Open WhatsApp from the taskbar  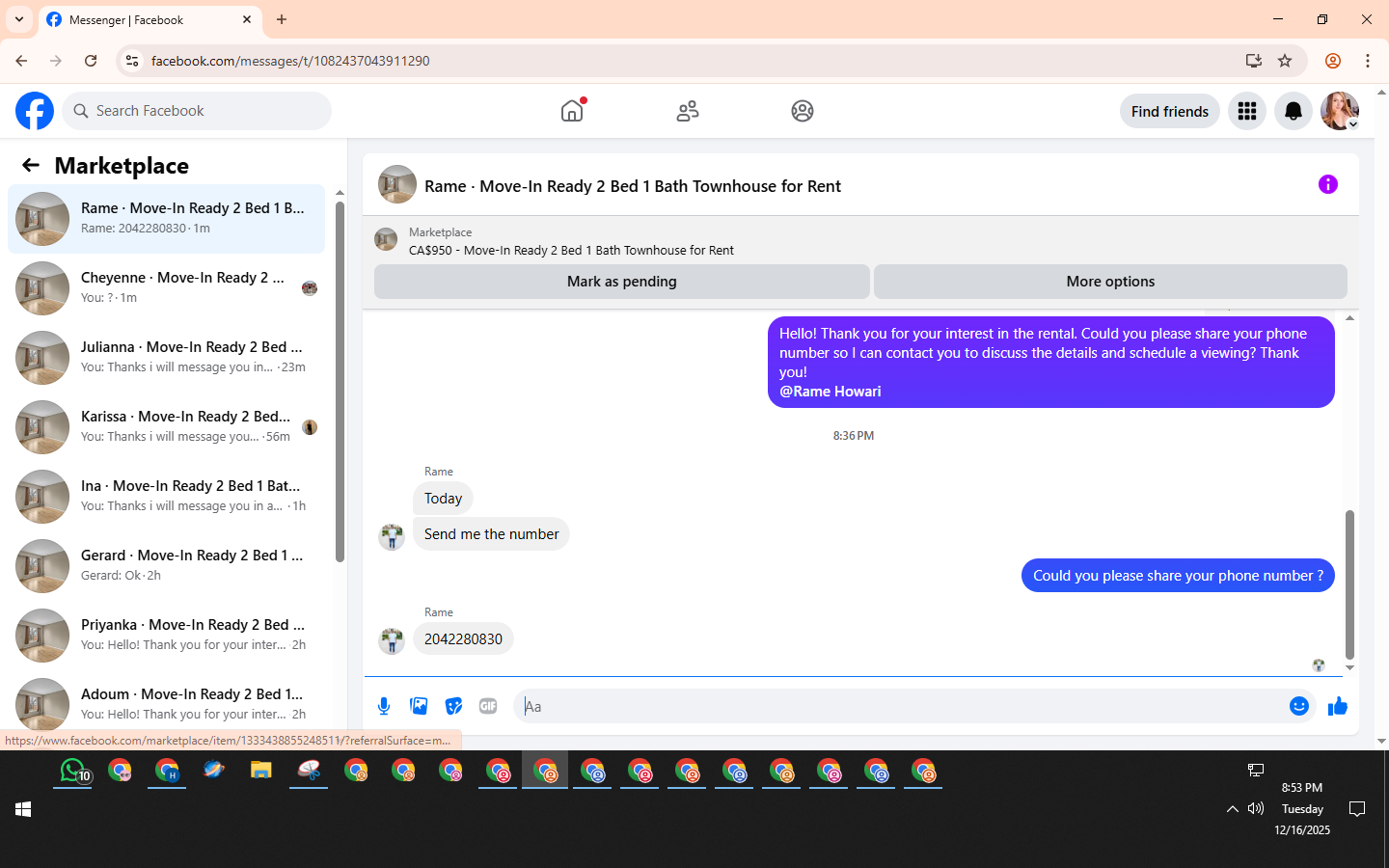(73, 771)
